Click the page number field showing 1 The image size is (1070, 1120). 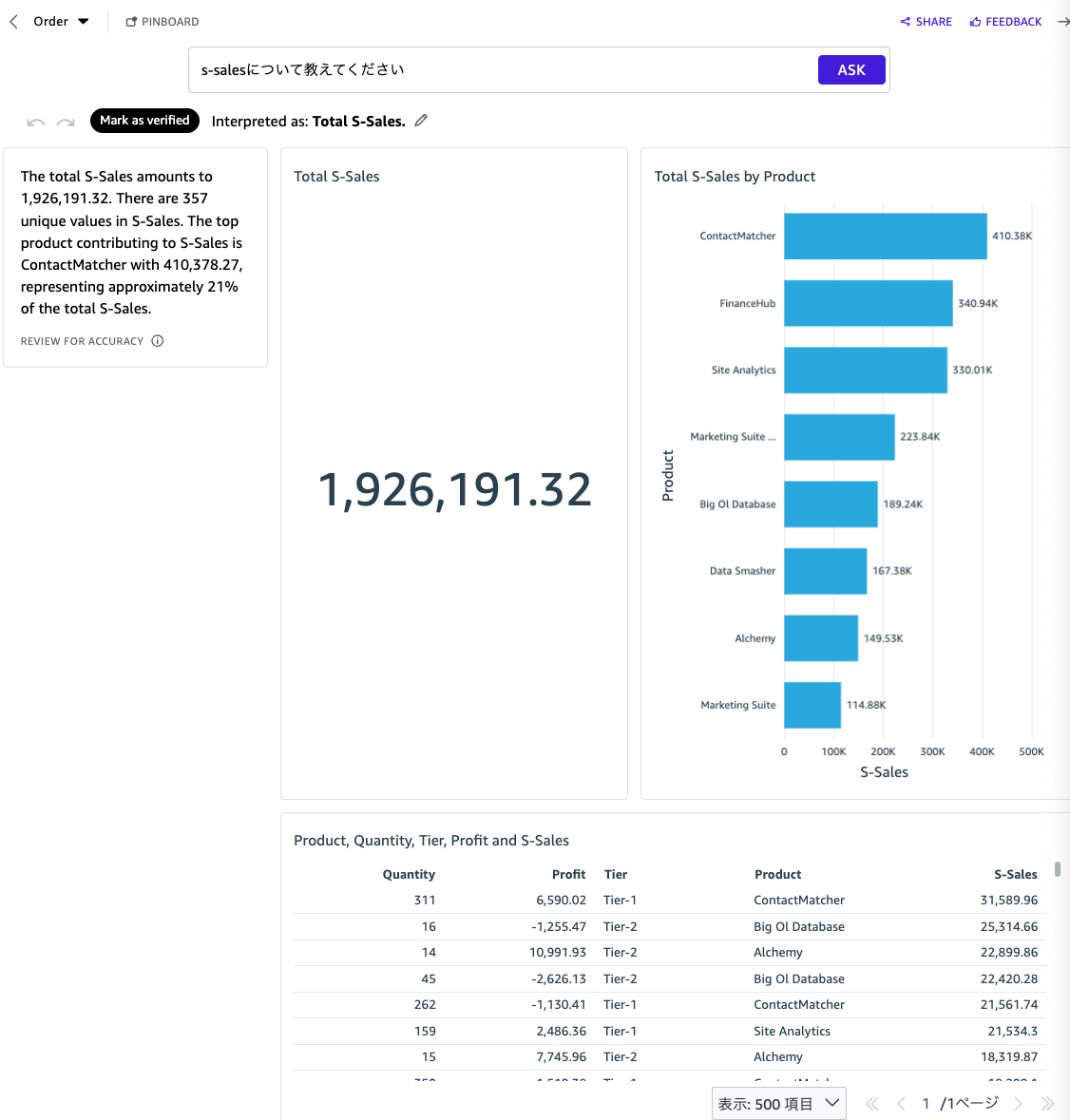point(926,1103)
